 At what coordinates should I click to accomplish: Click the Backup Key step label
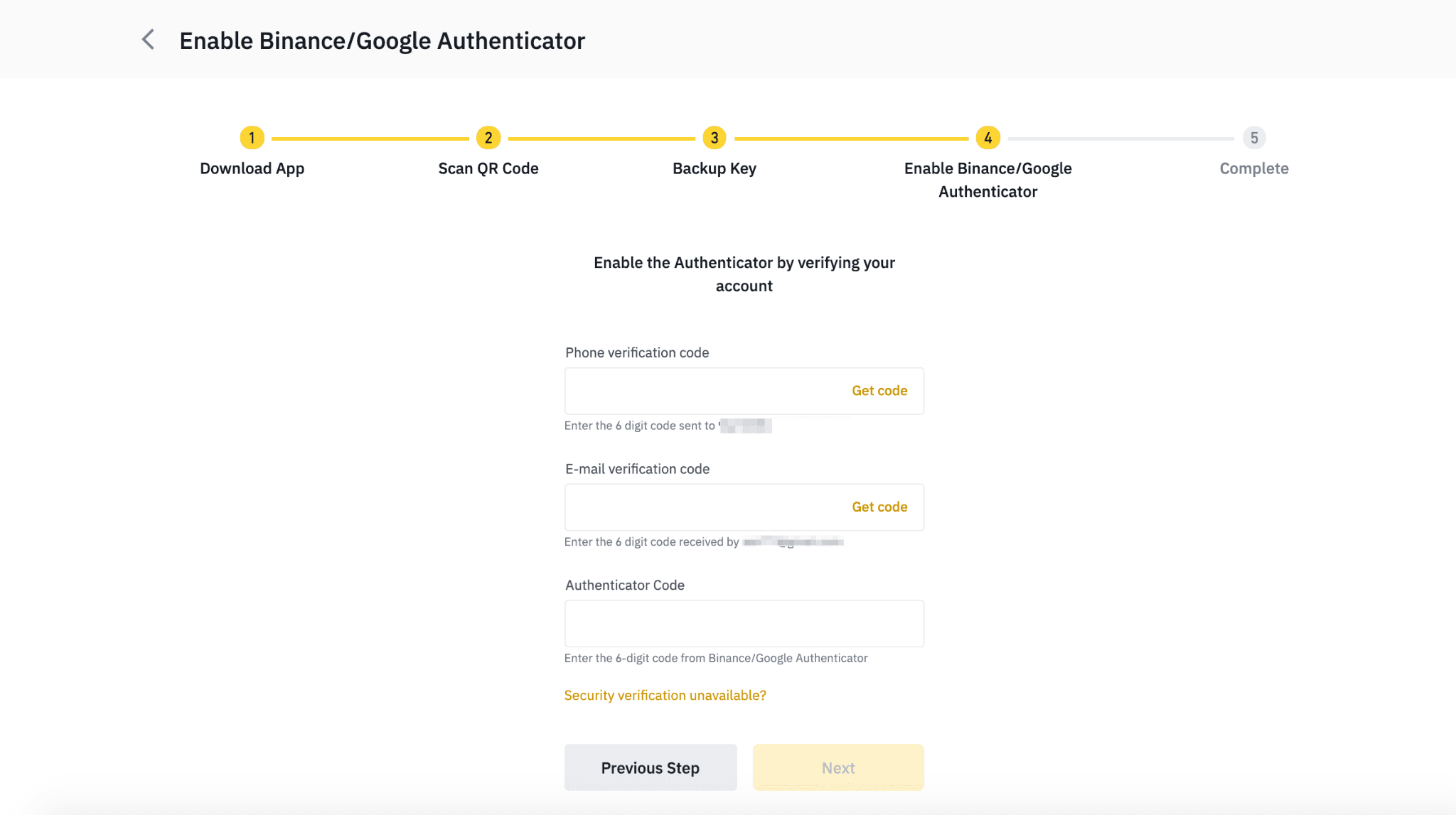(x=714, y=168)
